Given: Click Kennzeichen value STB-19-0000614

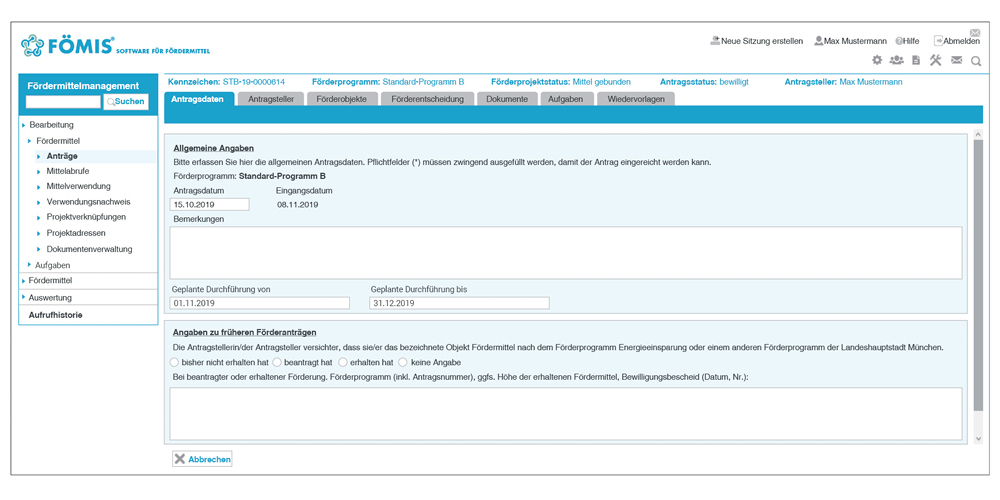Looking at the screenshot, I should (254, 82).
